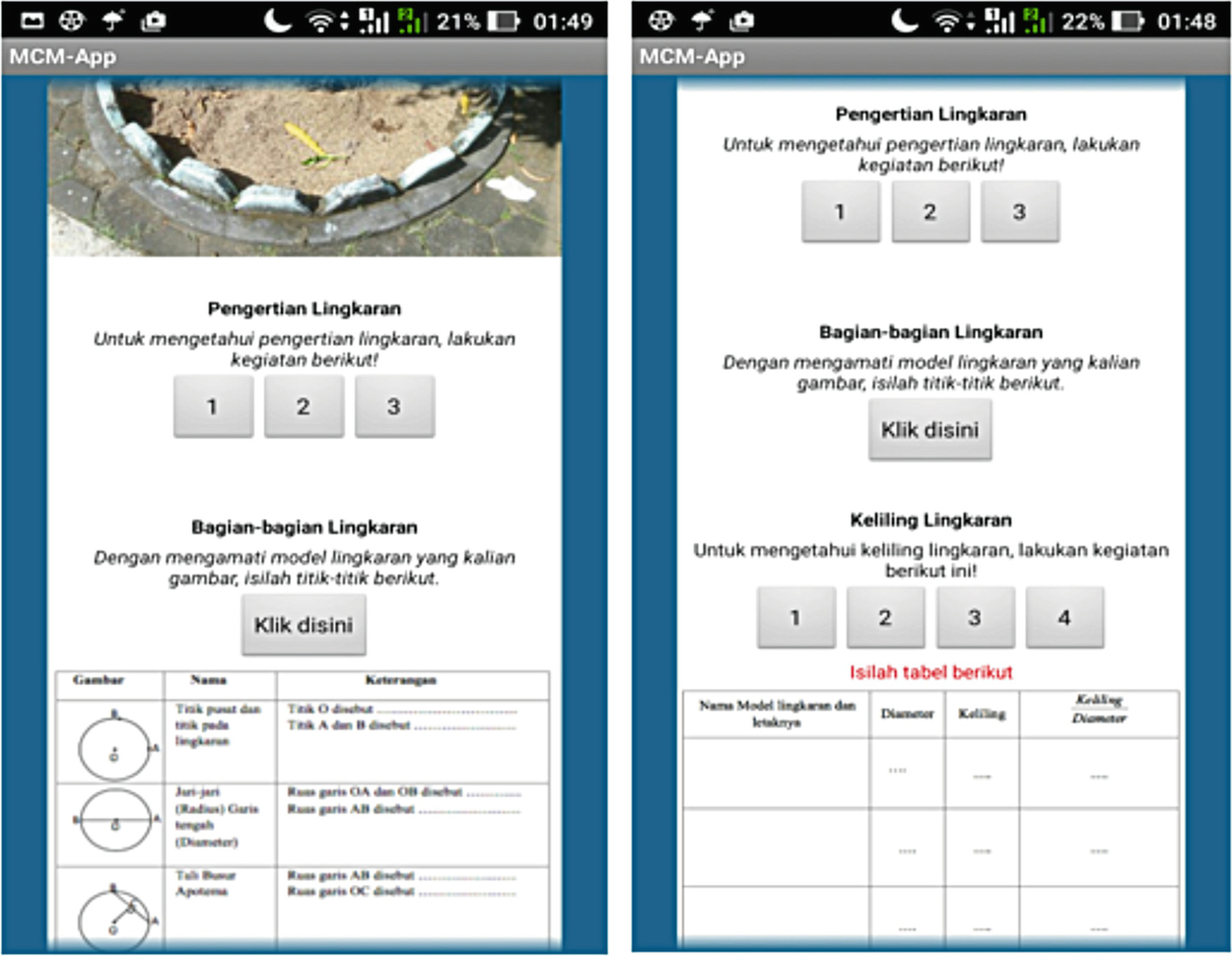
Task: Tap Diameter column header in right table
Action: click(907, 714)
